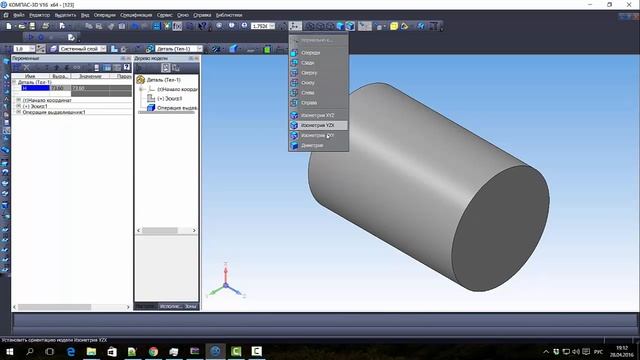This screenshot has width=640, height=360.
Task: Click the blue extrude shape icon near layer toolbar
Action: coord(233,49)
